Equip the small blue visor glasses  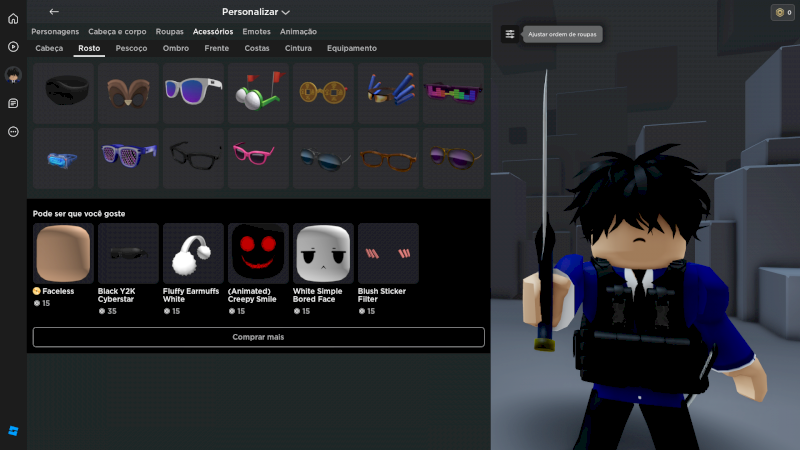63,159
